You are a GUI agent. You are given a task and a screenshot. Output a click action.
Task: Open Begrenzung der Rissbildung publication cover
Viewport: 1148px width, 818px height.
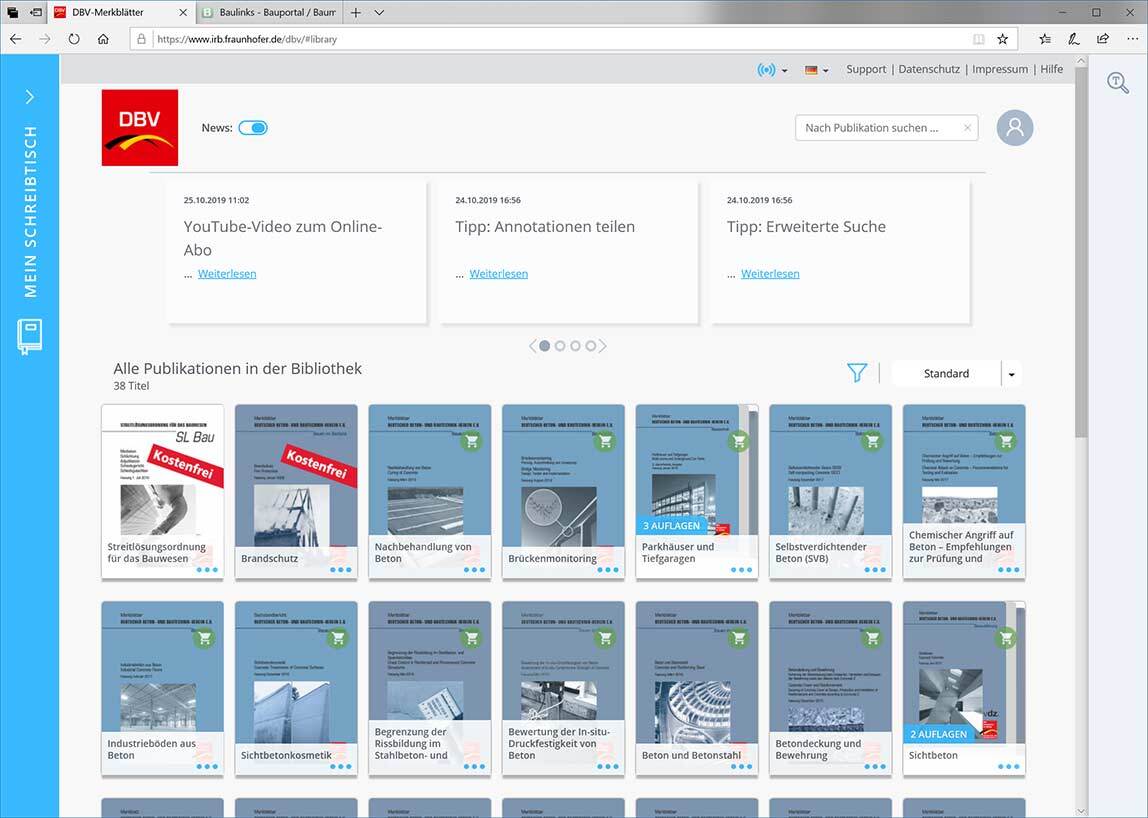430,688
